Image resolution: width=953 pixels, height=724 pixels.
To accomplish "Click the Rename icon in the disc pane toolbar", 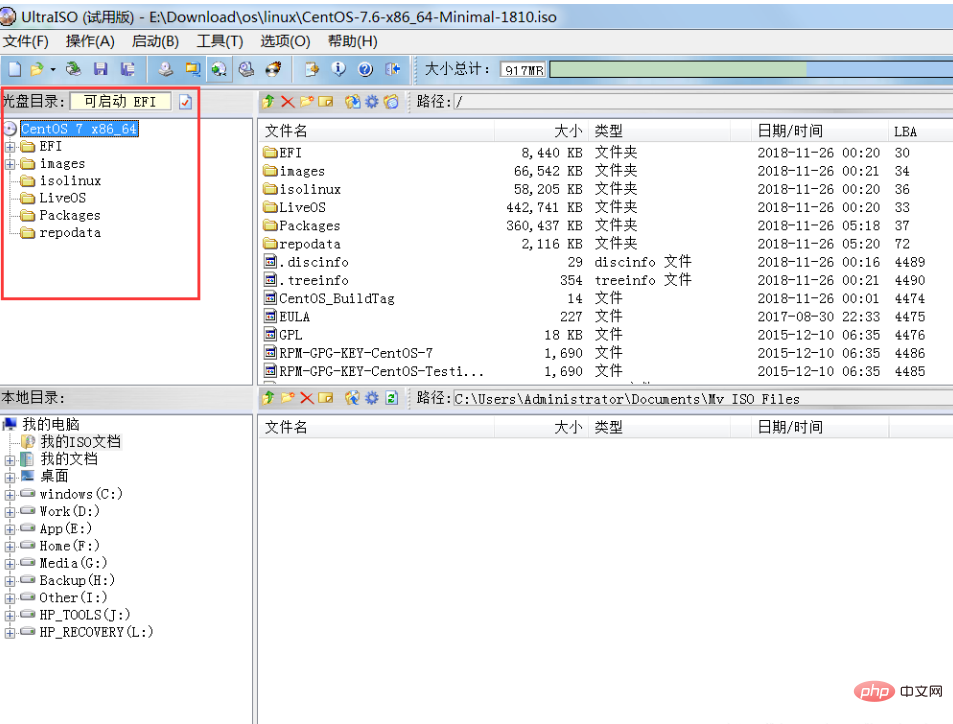I will (326, 102).
